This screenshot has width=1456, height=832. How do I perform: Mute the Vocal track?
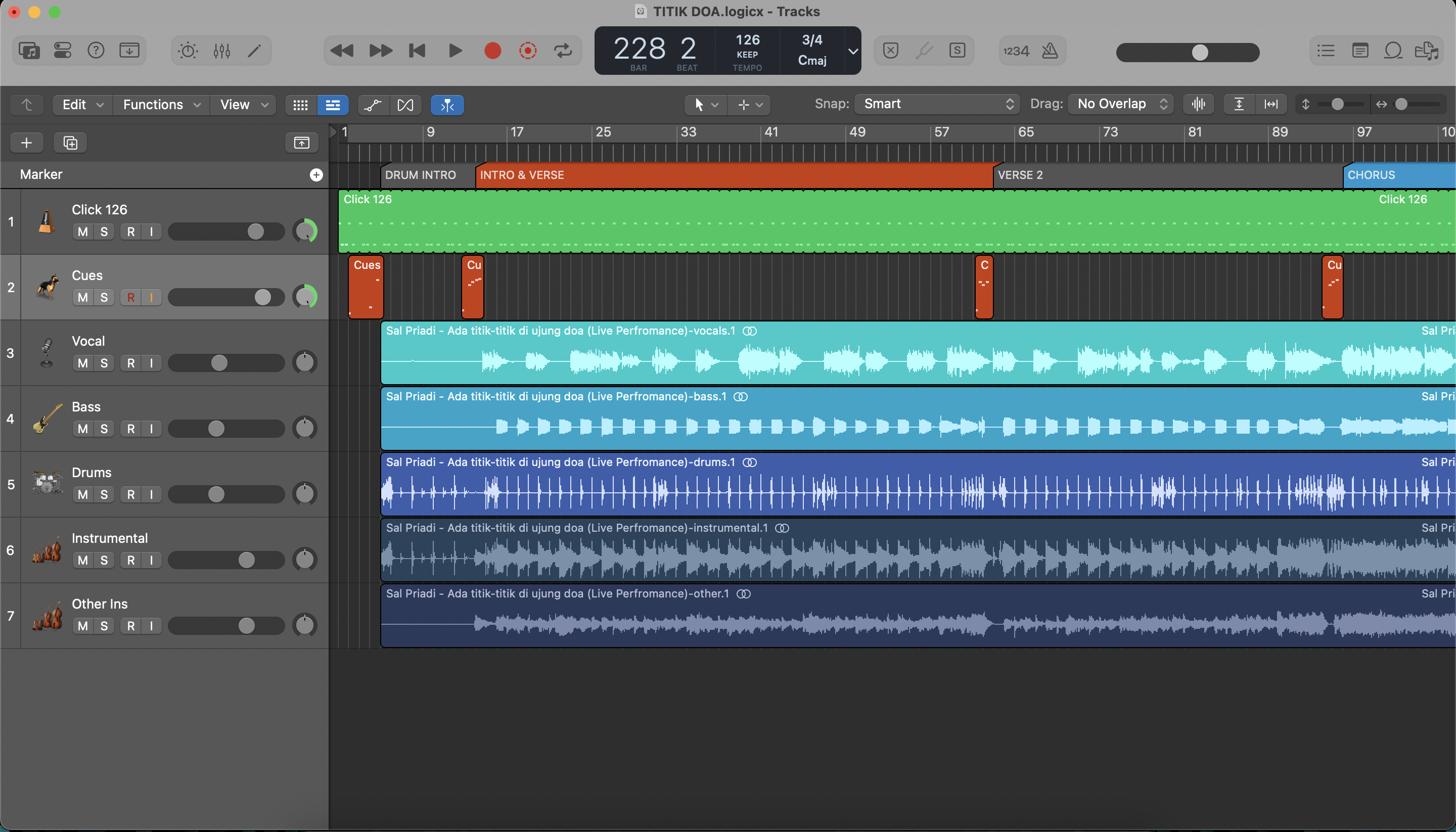tap(83, 363)
